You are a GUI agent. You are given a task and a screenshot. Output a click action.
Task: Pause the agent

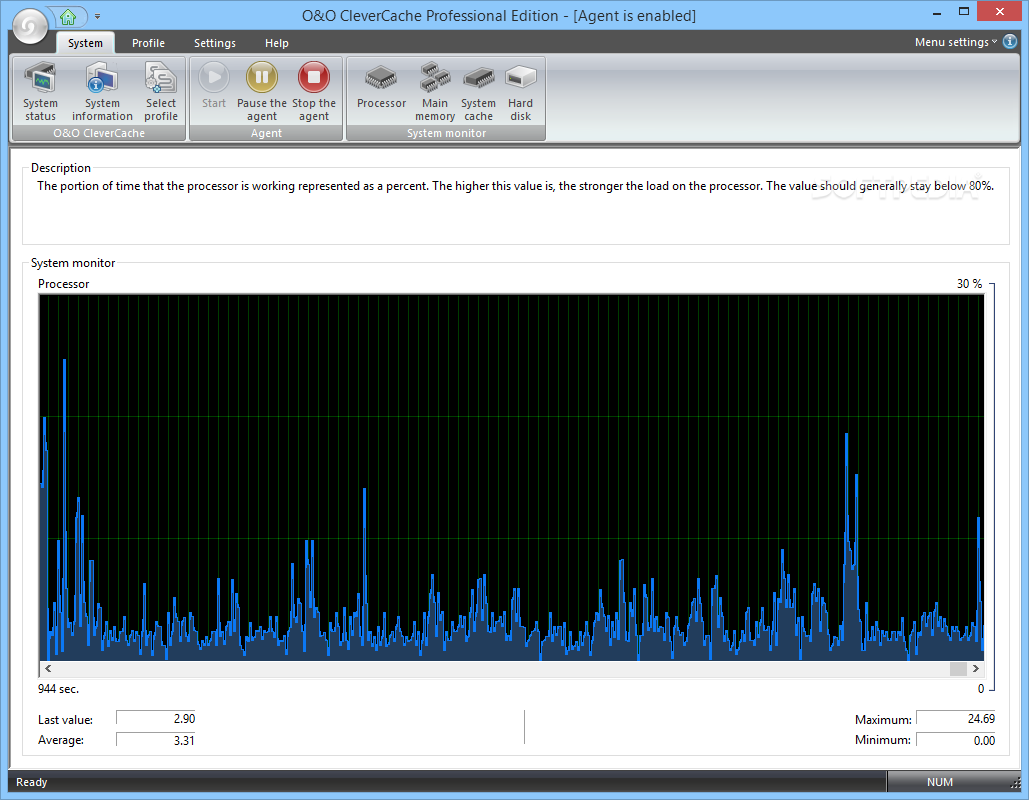262,91
